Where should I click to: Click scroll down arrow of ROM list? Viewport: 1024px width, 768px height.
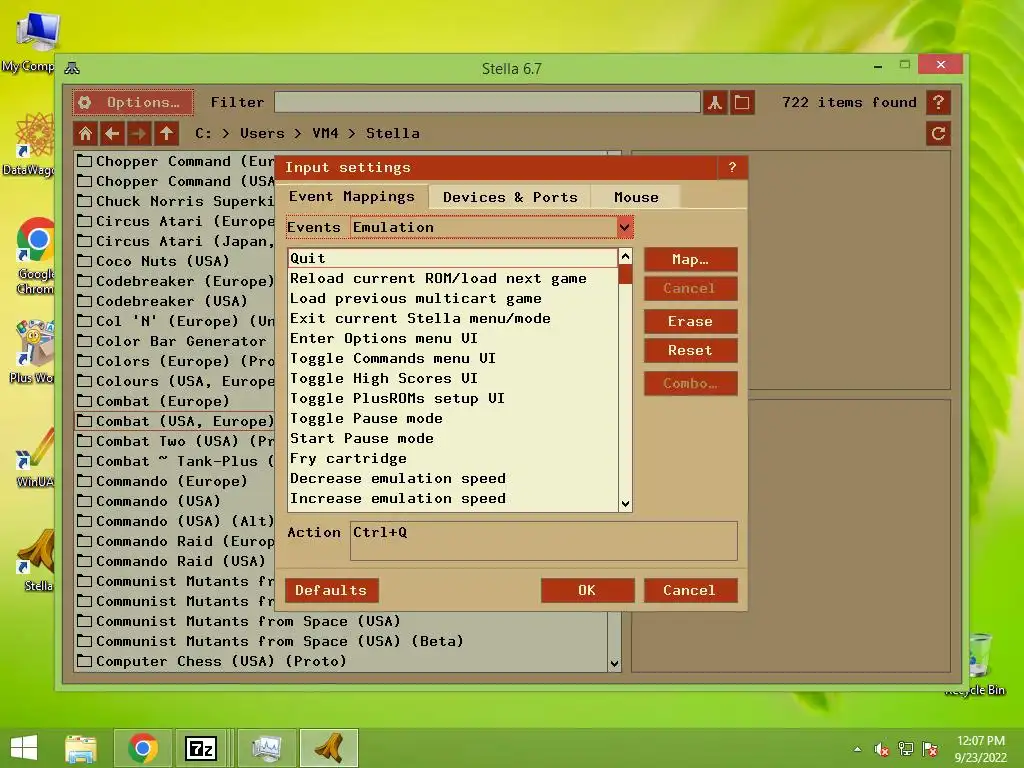[614, 664]
